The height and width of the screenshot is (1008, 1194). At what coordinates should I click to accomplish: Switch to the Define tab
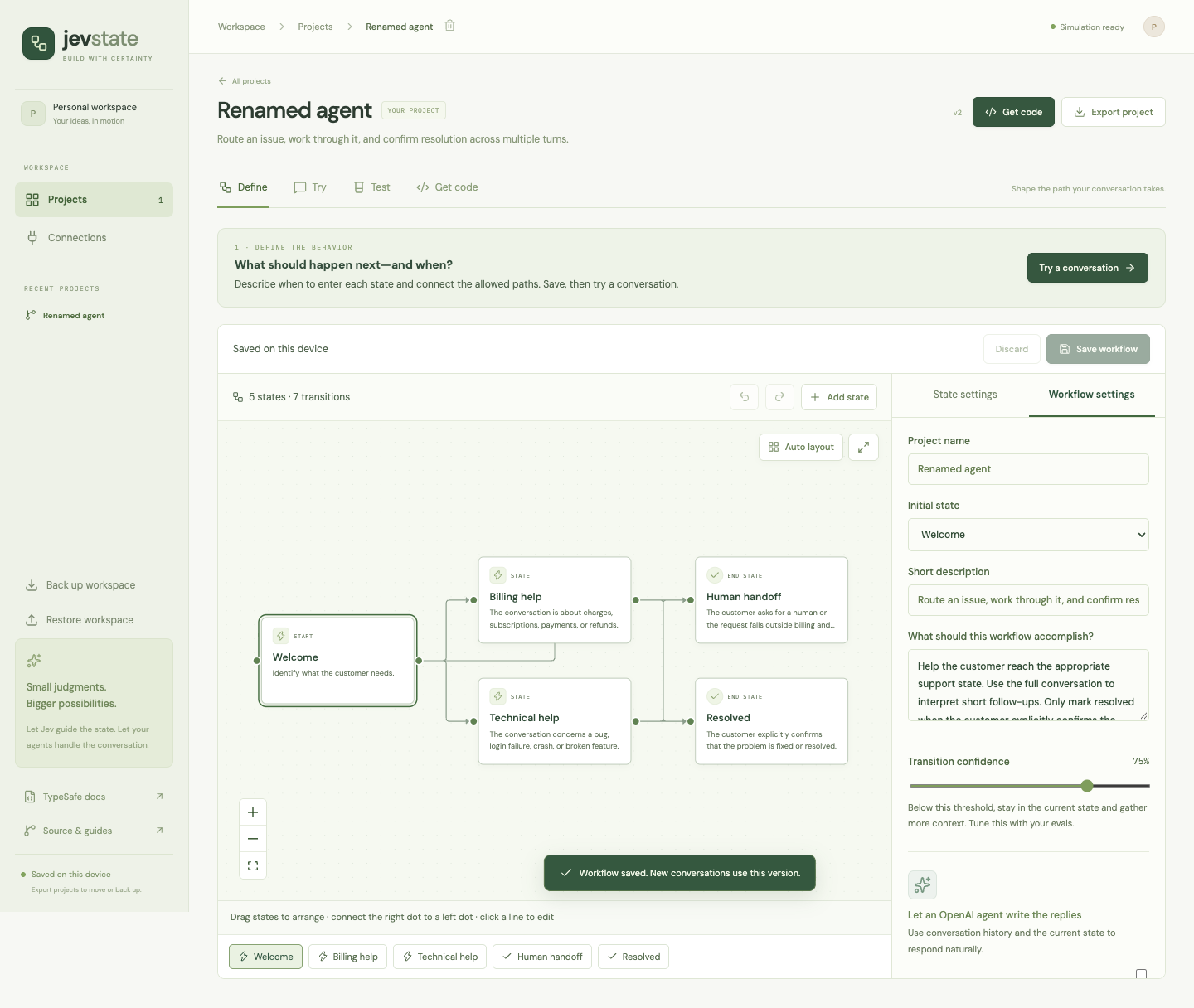[x=243, y=187]
